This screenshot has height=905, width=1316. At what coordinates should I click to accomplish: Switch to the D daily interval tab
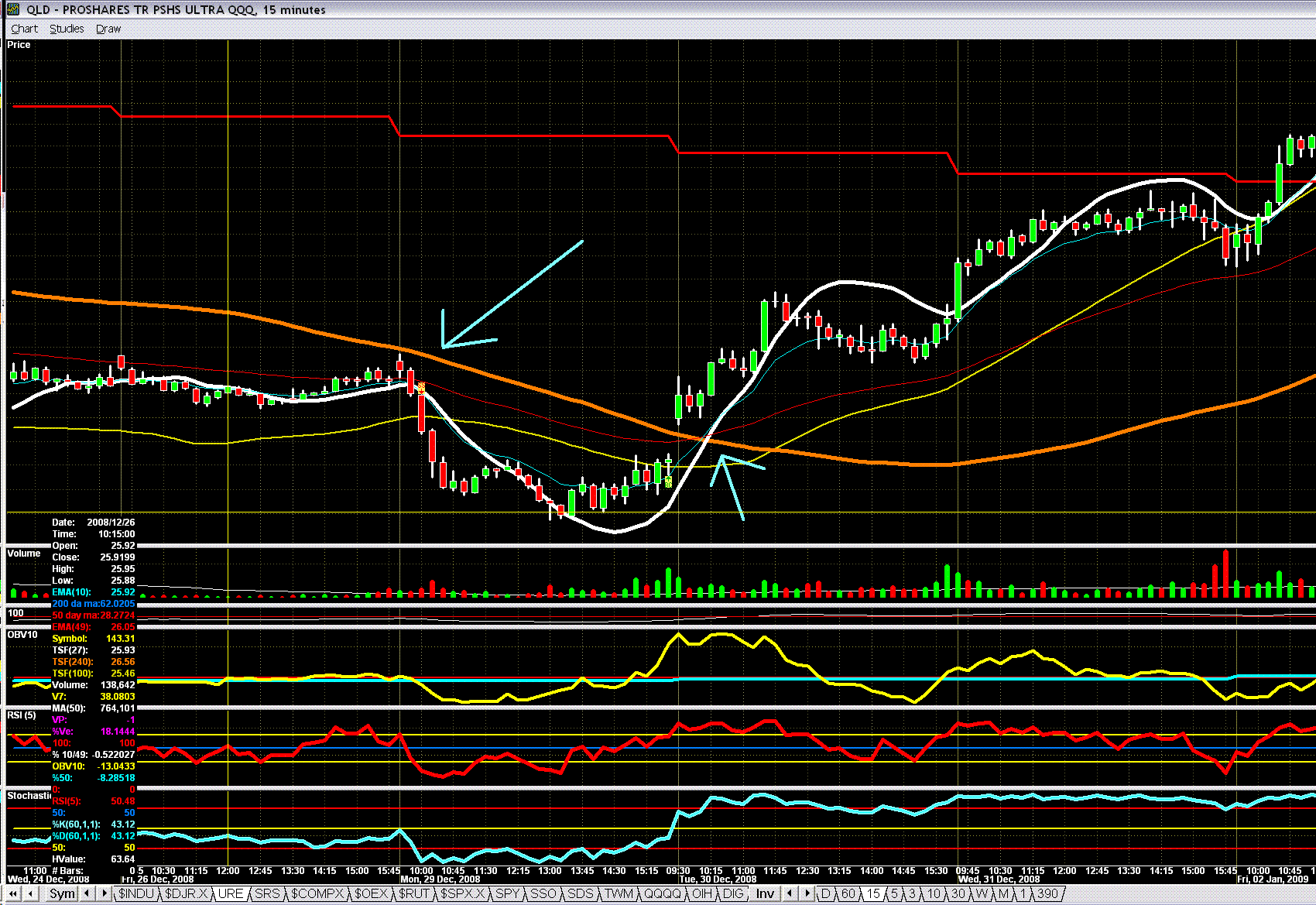(826, 893)
